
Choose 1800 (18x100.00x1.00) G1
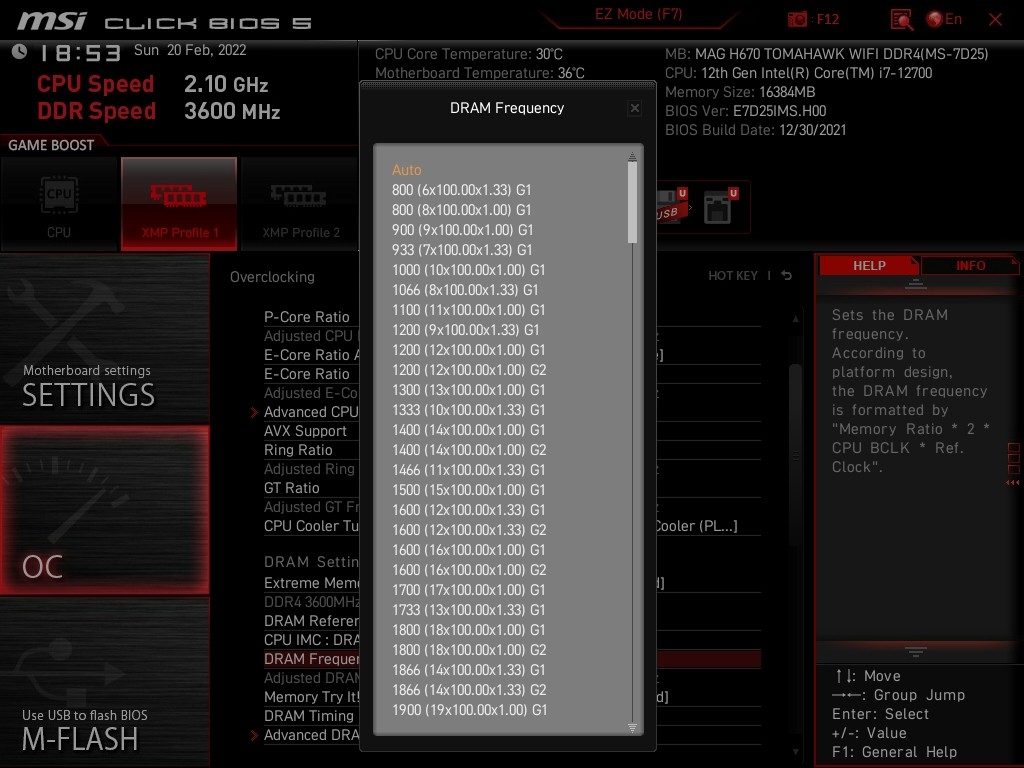pos(468,630)
